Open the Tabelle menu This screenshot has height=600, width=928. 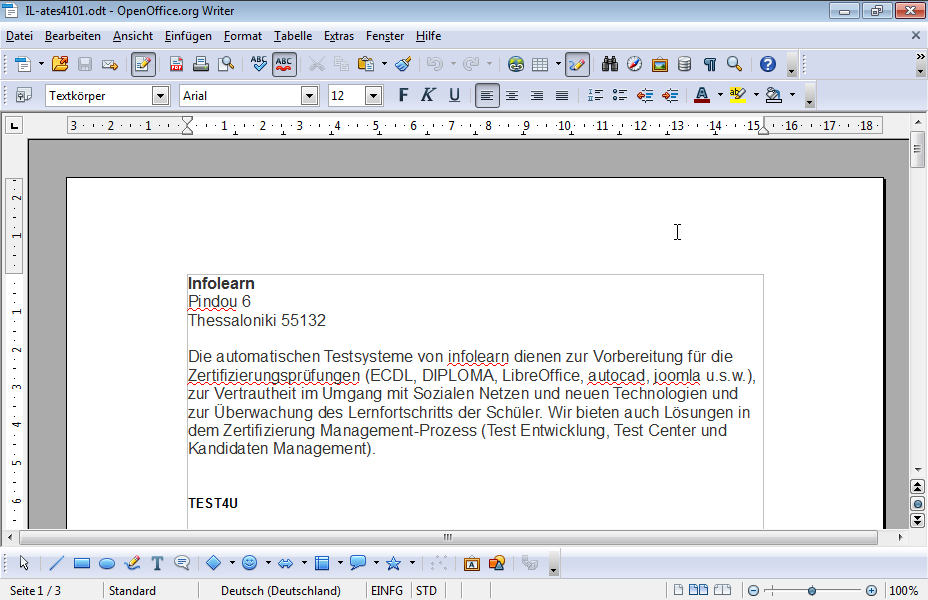[293, 36]
